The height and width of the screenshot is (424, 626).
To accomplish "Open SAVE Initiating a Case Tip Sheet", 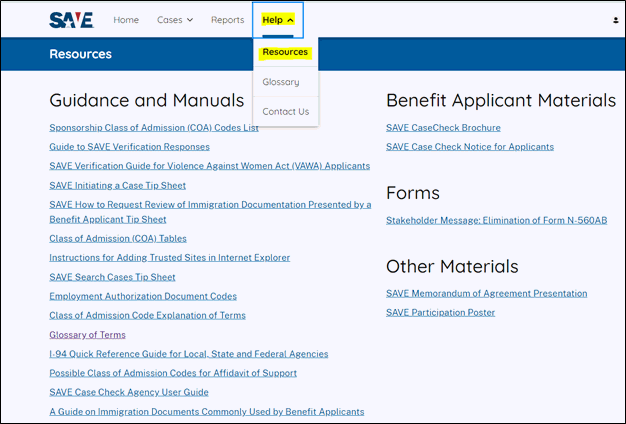I will (x=117, y=186).
